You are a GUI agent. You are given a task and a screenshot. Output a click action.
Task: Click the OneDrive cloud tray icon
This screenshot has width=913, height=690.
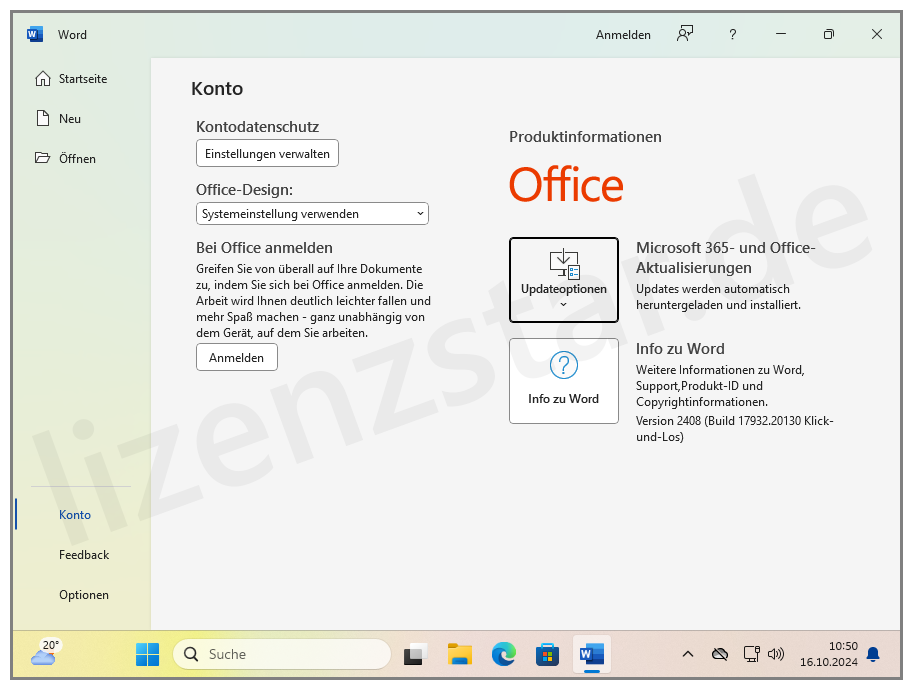720,654
